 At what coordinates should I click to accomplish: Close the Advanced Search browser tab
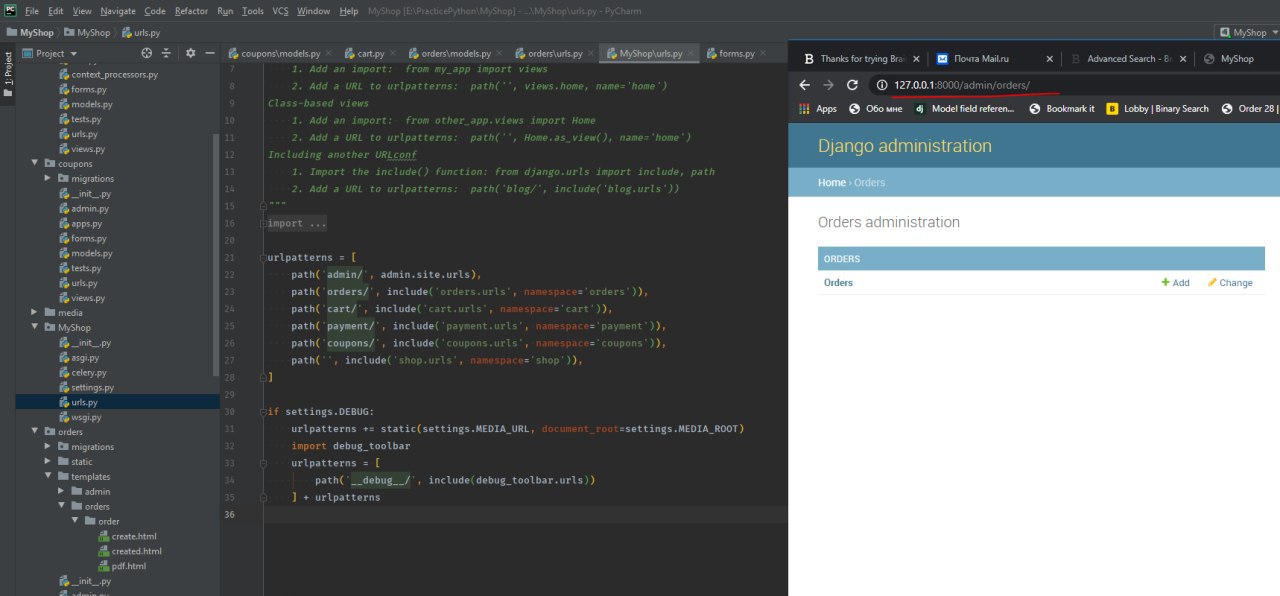[1182, 59]
